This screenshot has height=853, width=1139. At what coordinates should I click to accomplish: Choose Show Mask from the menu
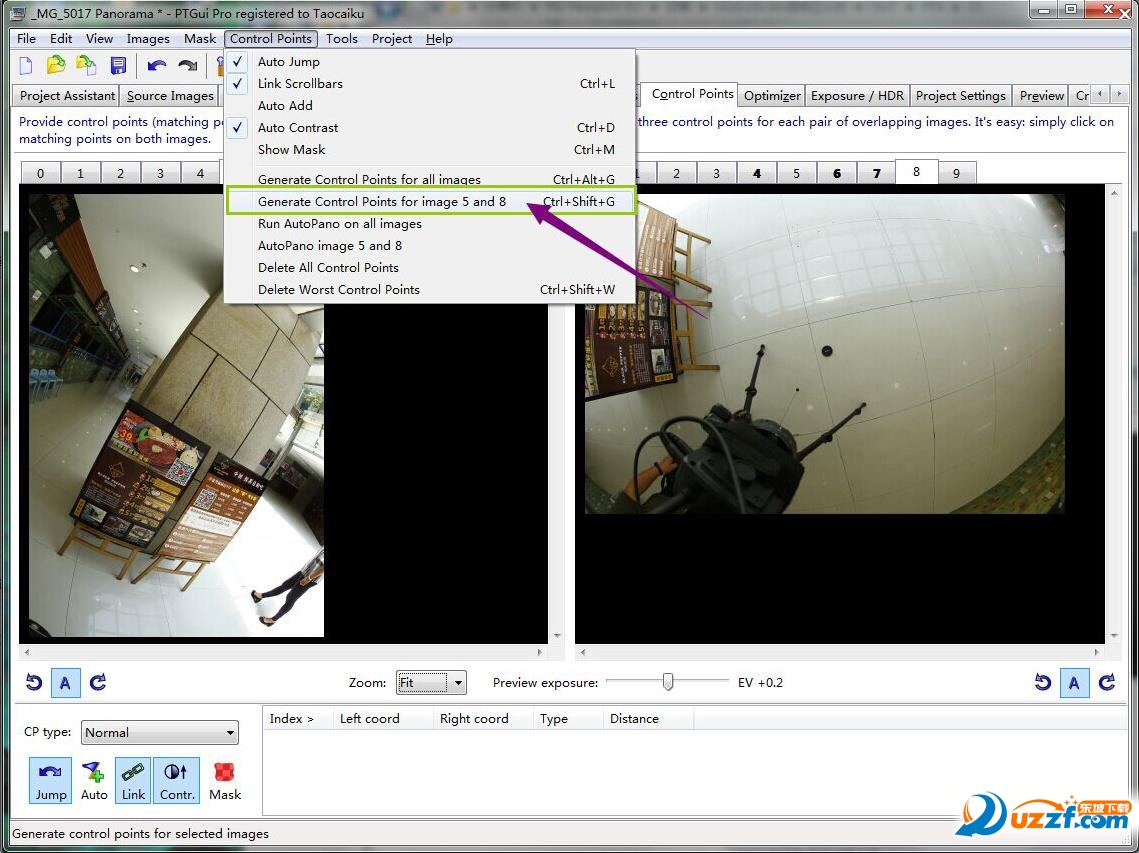pyautogui.click(x=431, y=150)
